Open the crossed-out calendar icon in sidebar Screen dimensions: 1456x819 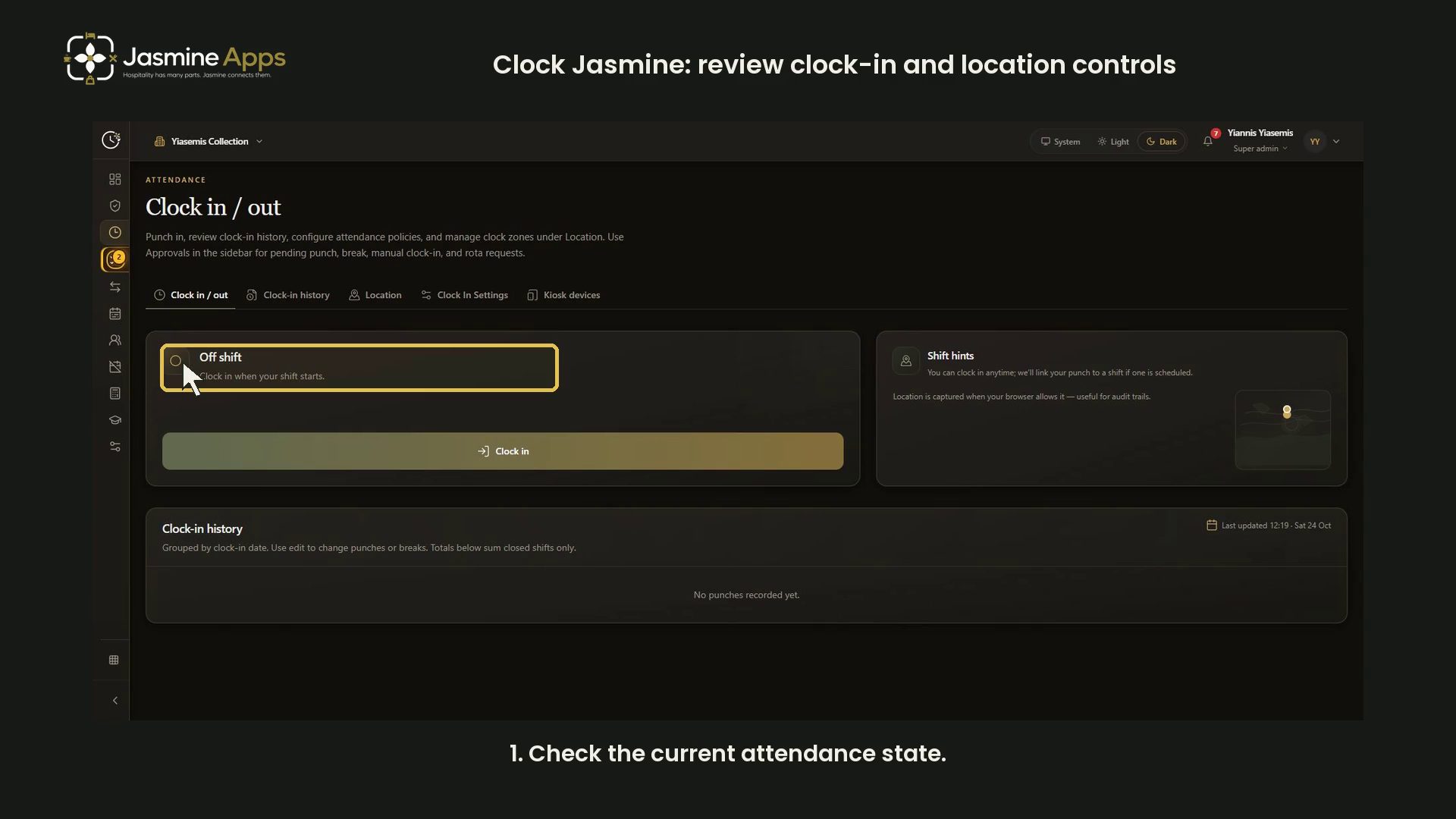tap(115, 367)
